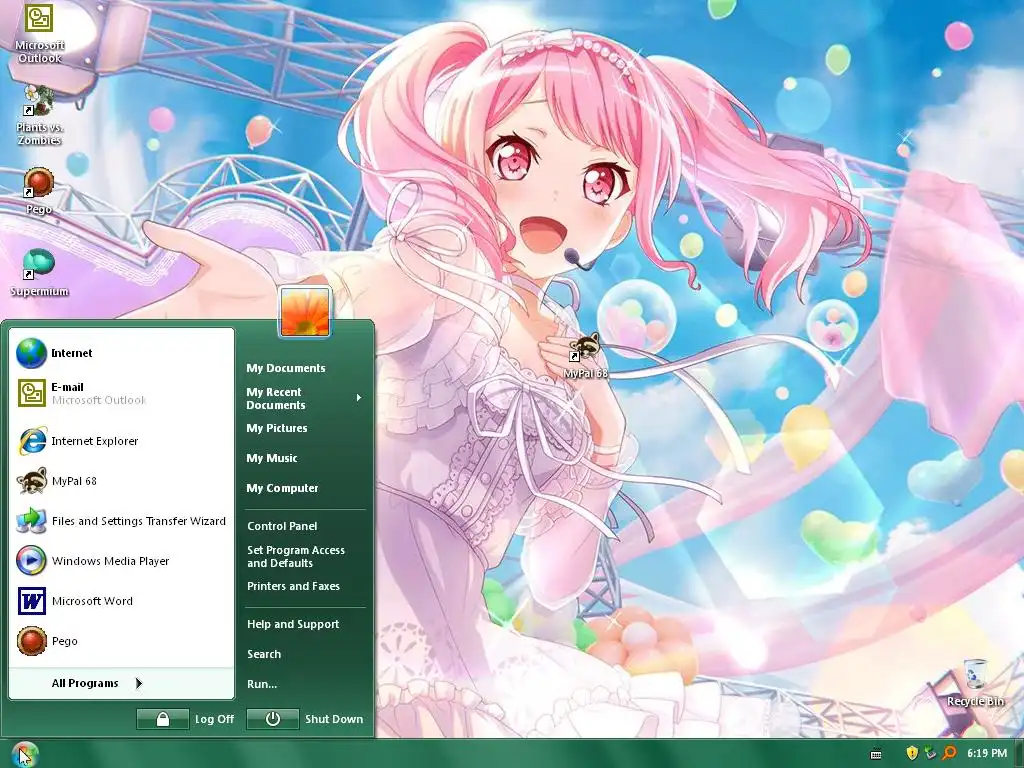Image resolution: width=1024 pixels, height=768 pixels.
Task: Select the Recycle Bin desktop icon
Action: tap(975, 682)
